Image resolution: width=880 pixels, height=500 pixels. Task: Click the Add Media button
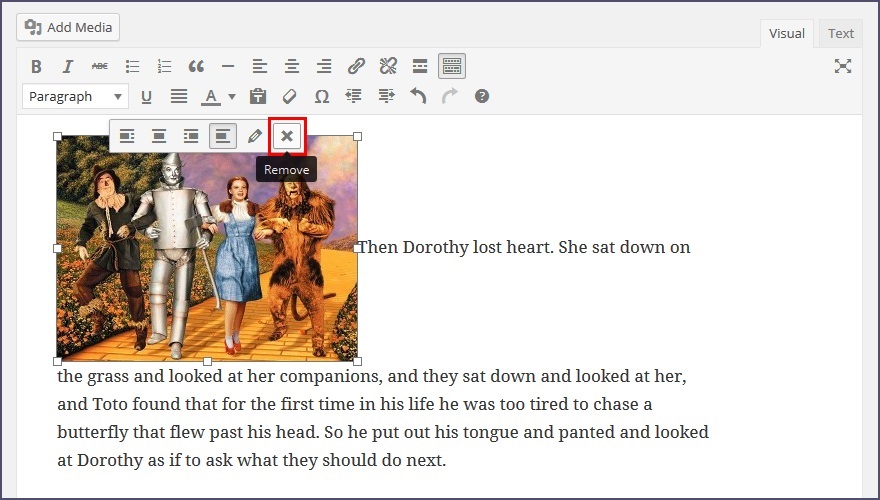68,27
